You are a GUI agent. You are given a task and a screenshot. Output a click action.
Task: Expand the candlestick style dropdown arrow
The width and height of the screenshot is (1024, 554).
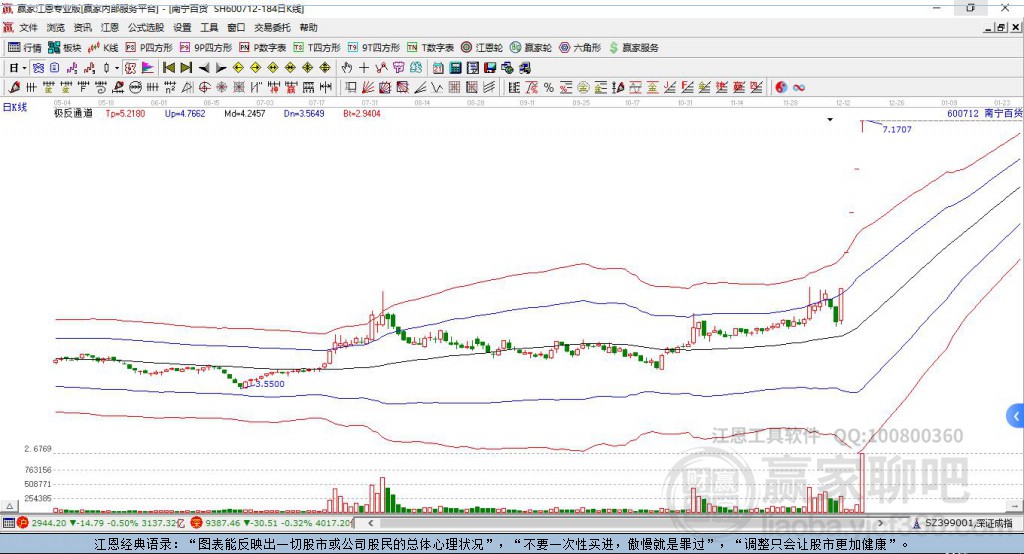click(117, 68)
